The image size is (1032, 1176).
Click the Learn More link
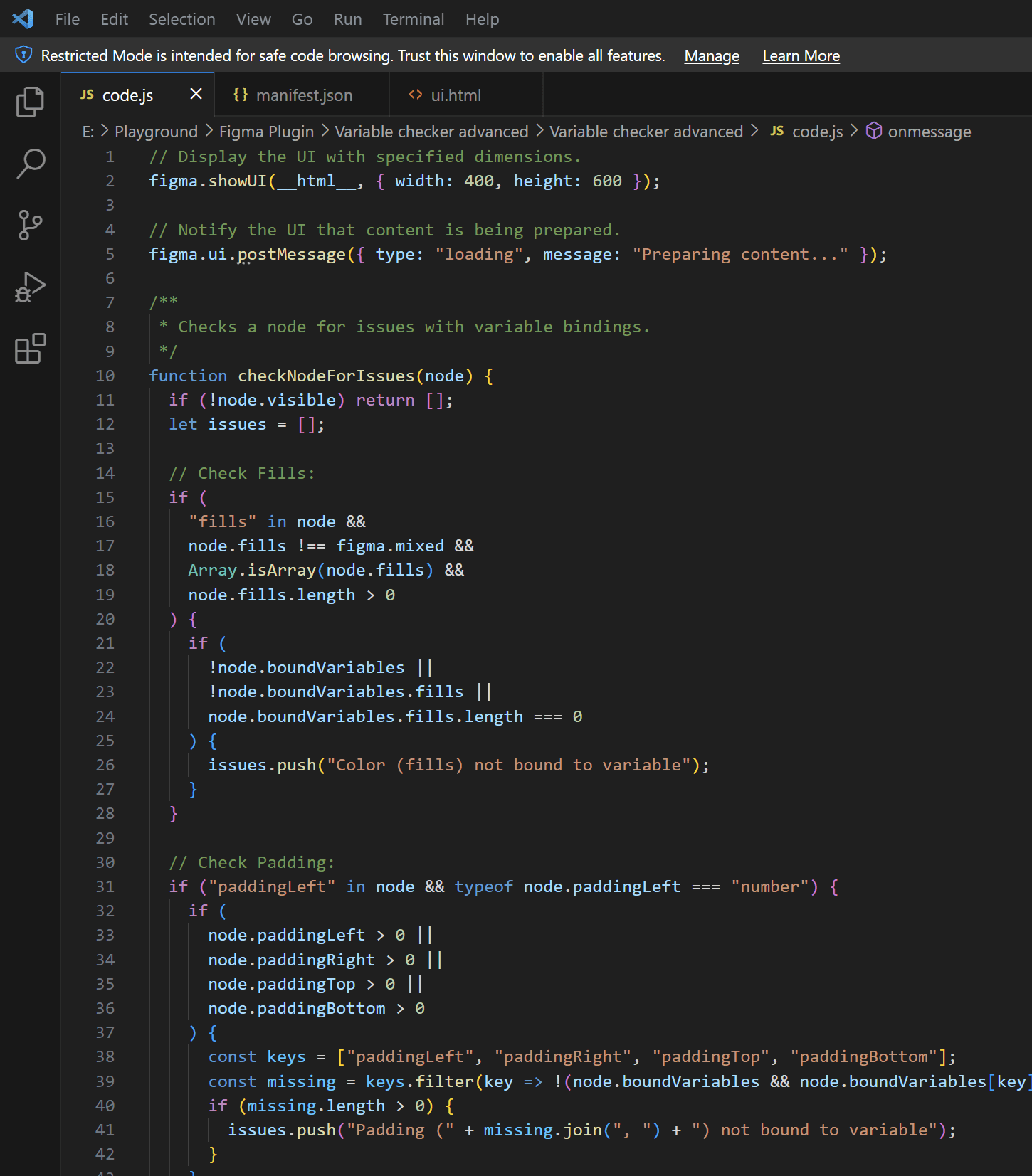801,56
